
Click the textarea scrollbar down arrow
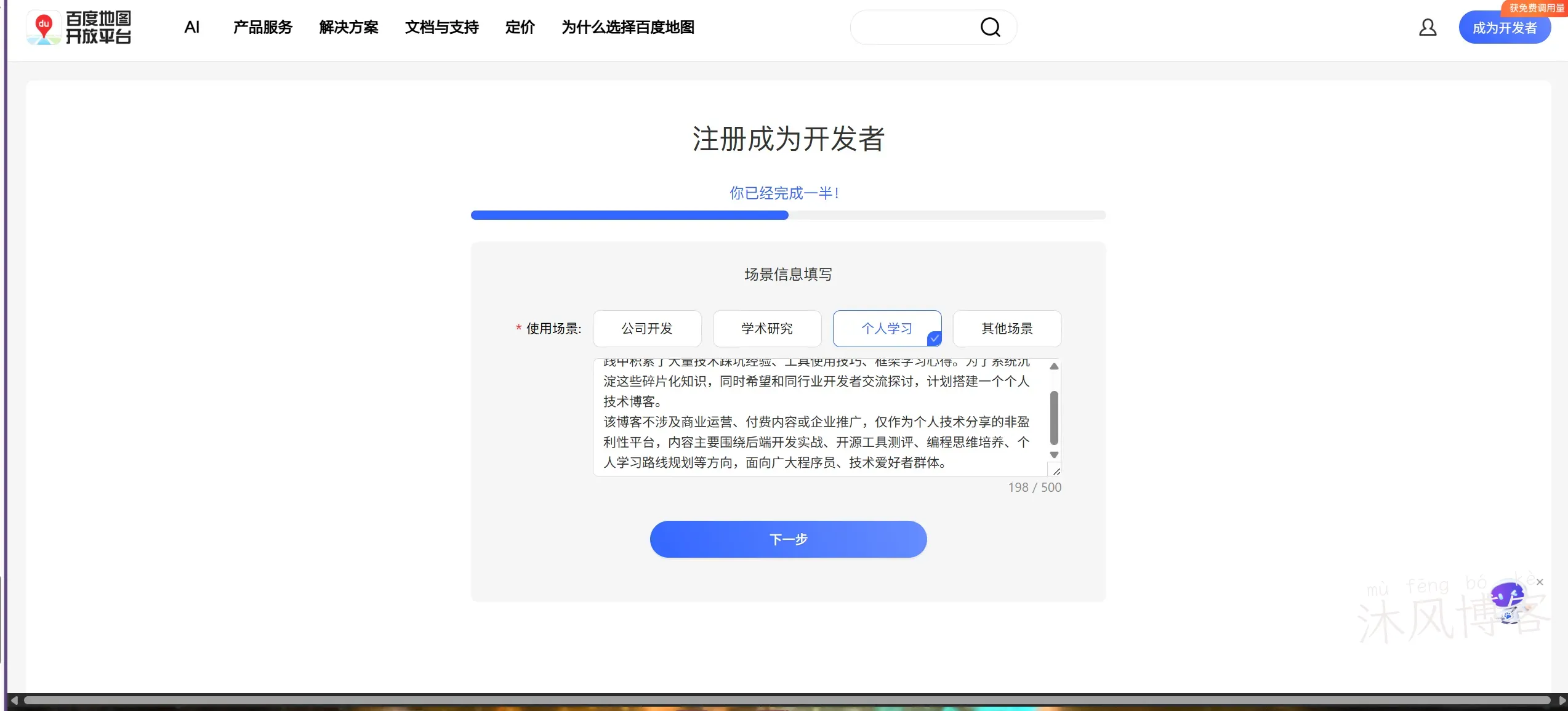coord(1055,454)
